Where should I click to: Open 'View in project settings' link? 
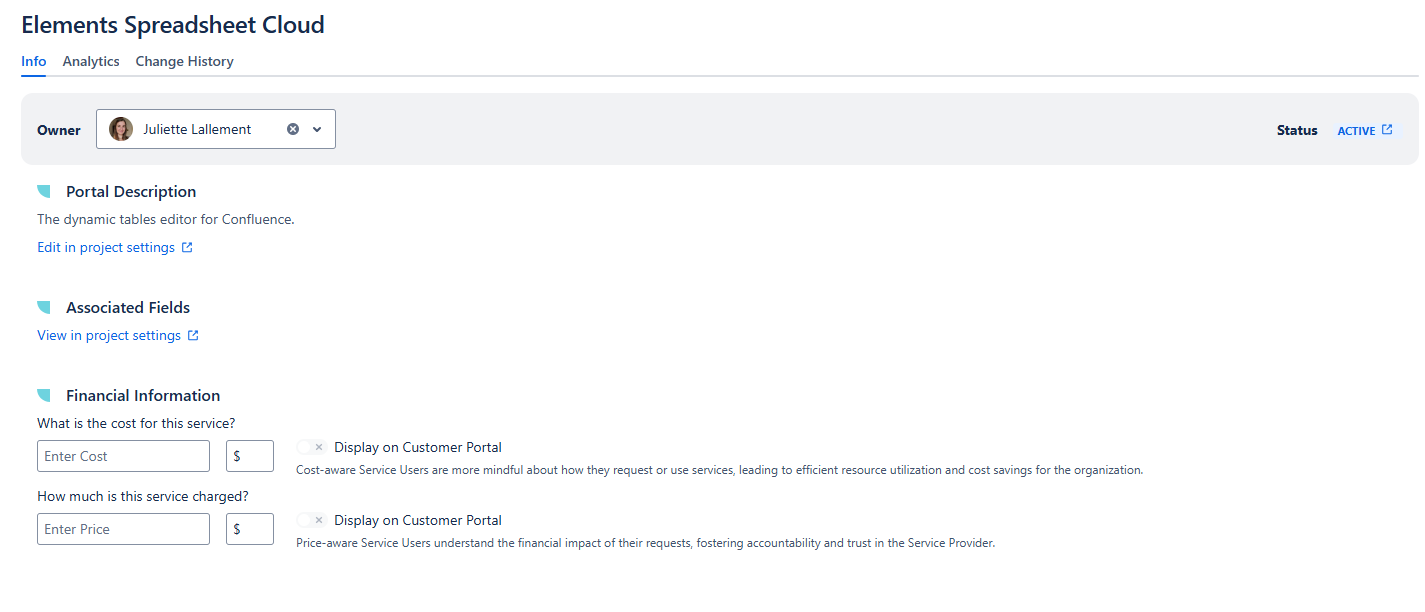click(x=109, y=336)
